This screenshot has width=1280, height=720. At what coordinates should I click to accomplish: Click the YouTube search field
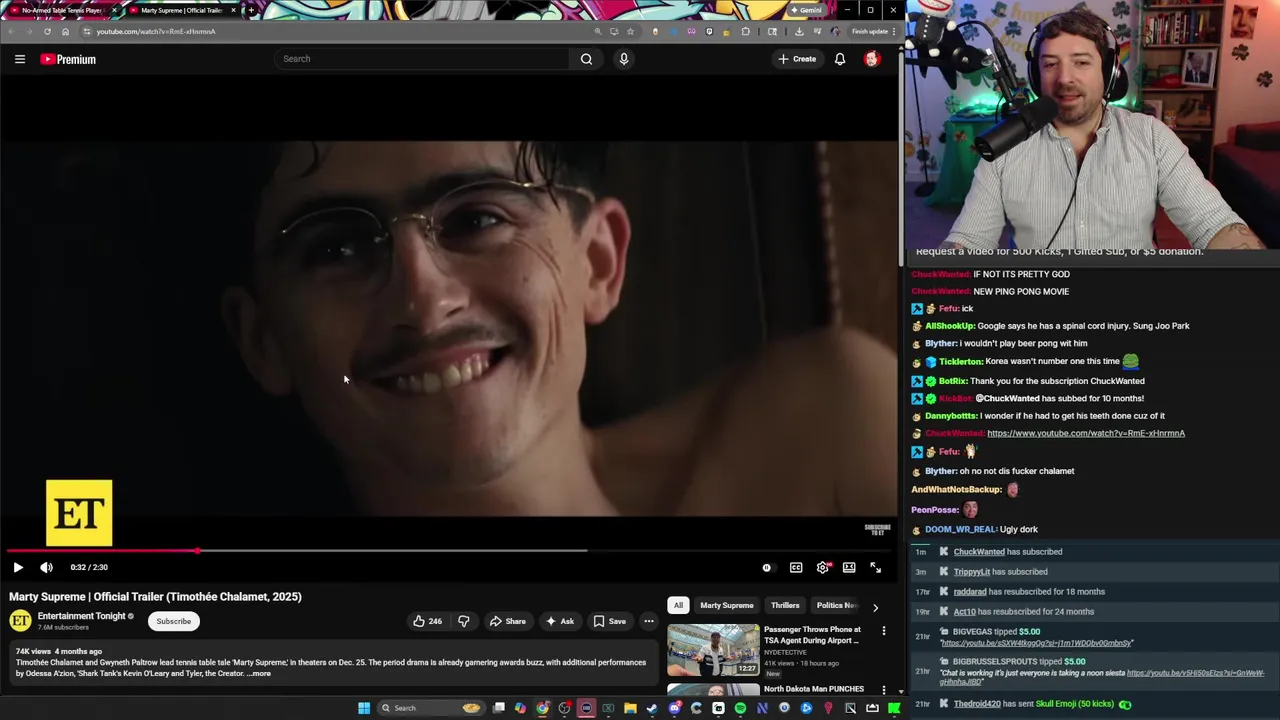[424, 59]
